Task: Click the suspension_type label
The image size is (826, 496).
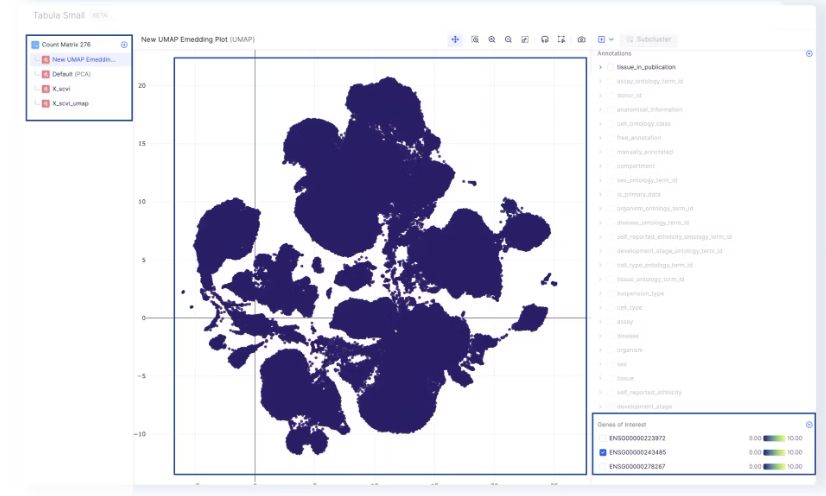Action: 641,294
